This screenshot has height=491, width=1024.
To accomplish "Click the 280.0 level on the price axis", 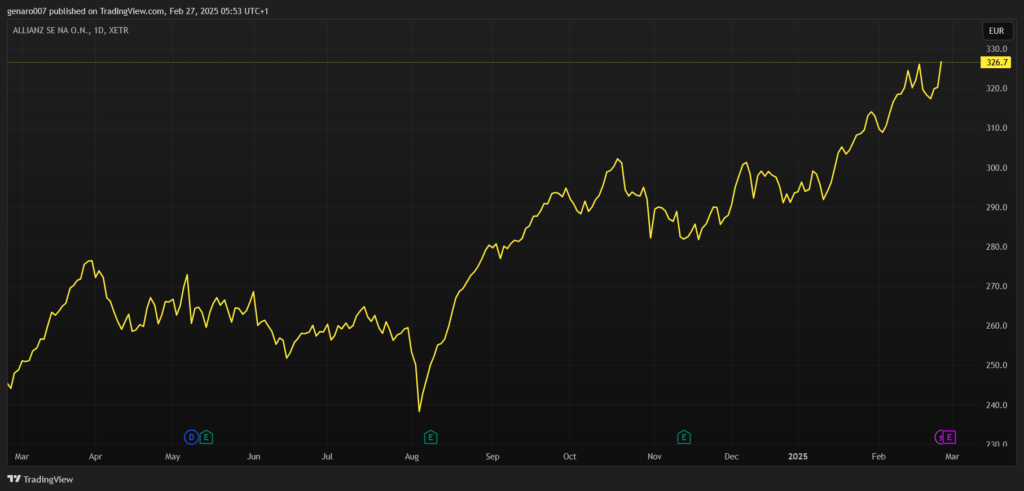I will point(995,247).
